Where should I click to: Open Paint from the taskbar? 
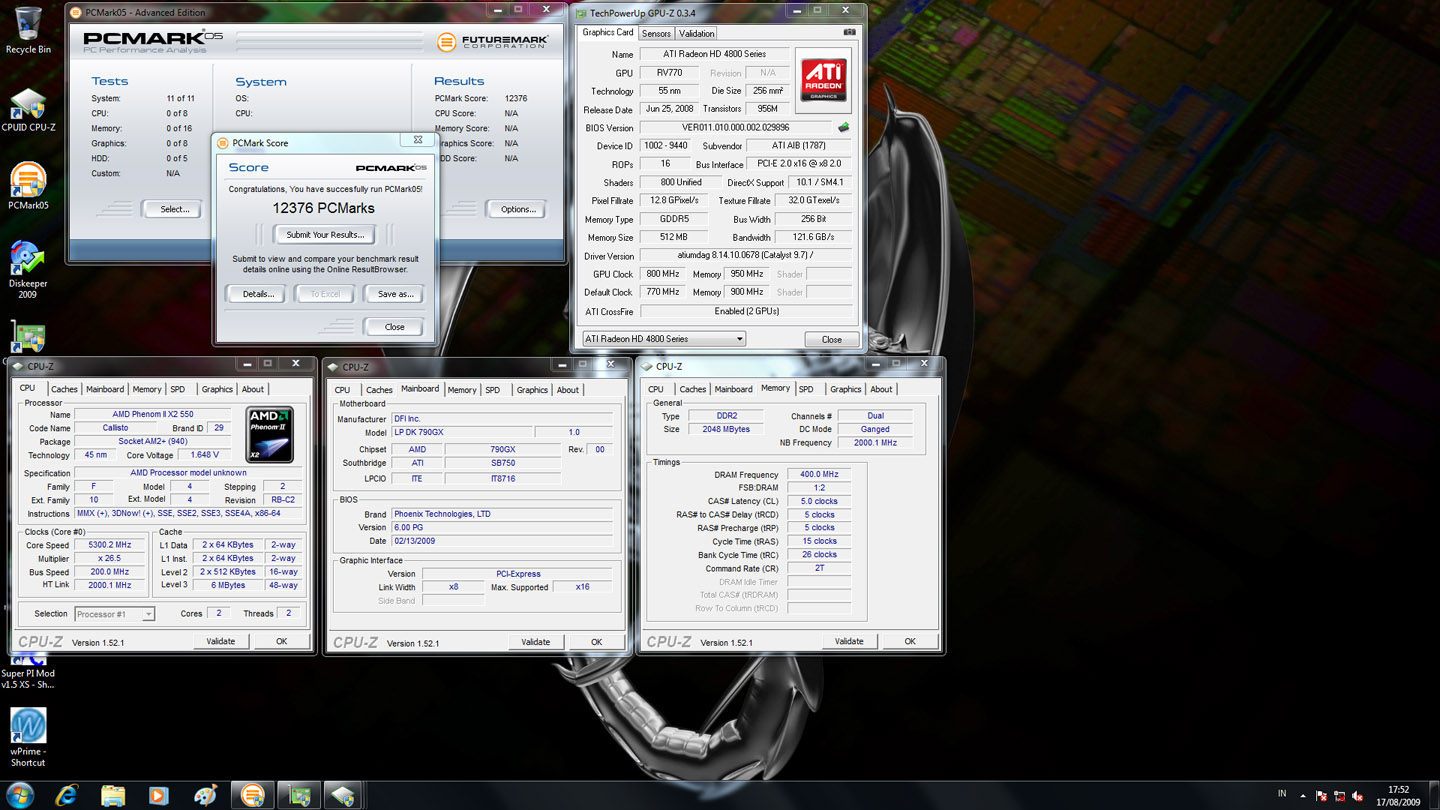pyautogui.click(x=206, y=795)
